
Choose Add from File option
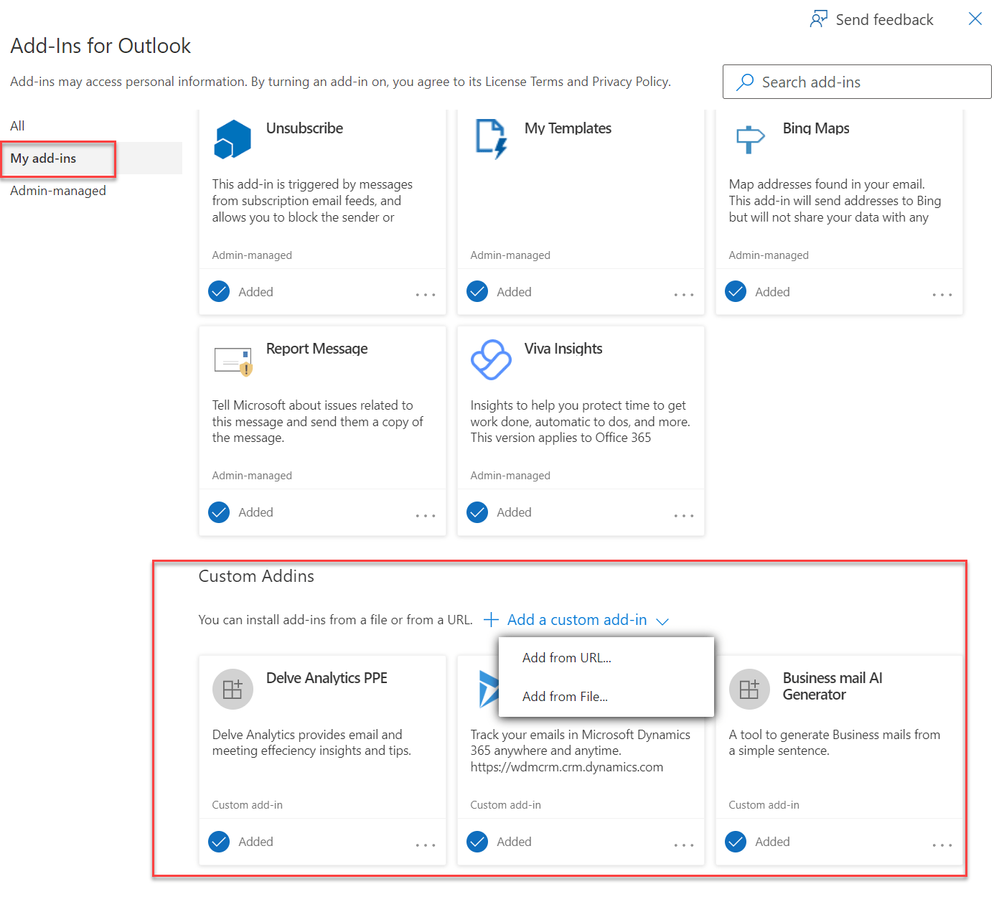tap(565, 696)
